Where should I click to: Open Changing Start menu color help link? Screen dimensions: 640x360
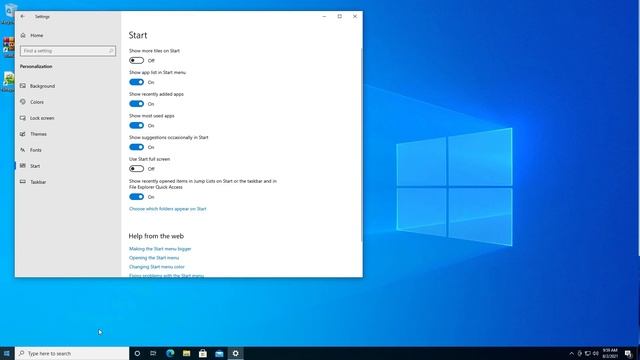coord(157,267)
